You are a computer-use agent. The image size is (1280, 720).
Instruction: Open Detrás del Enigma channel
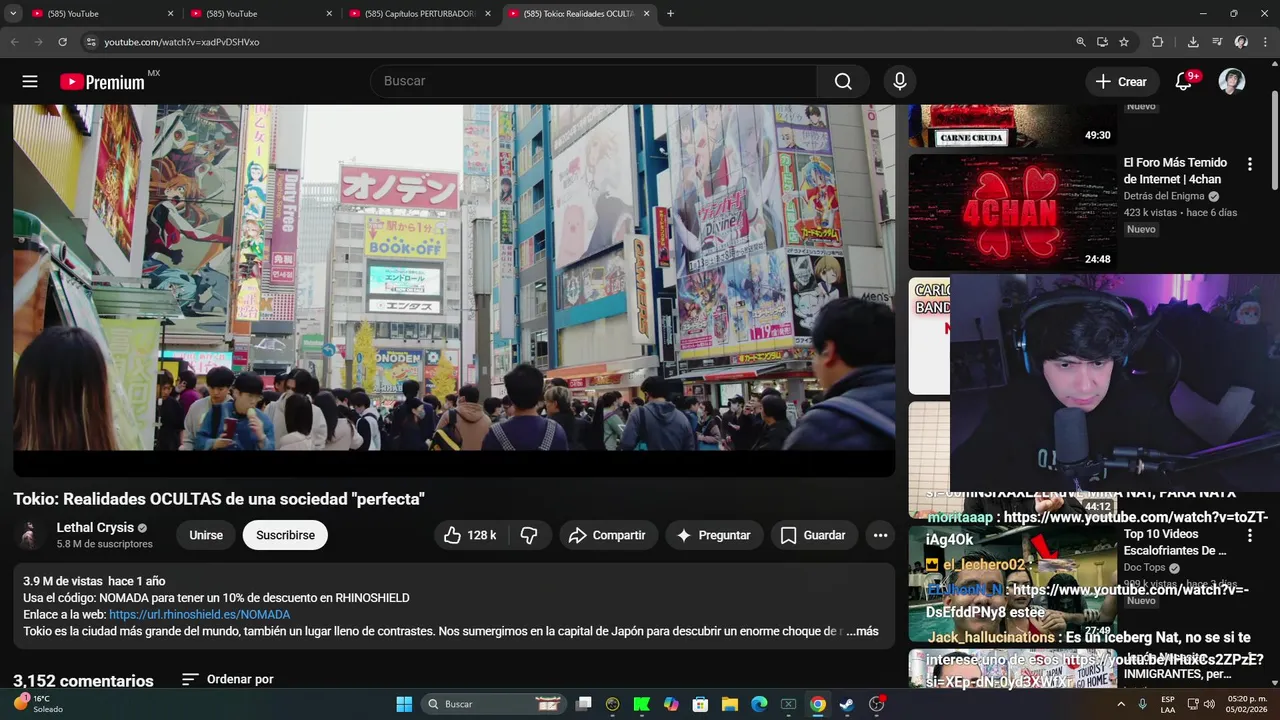[x=1163, y=197]
